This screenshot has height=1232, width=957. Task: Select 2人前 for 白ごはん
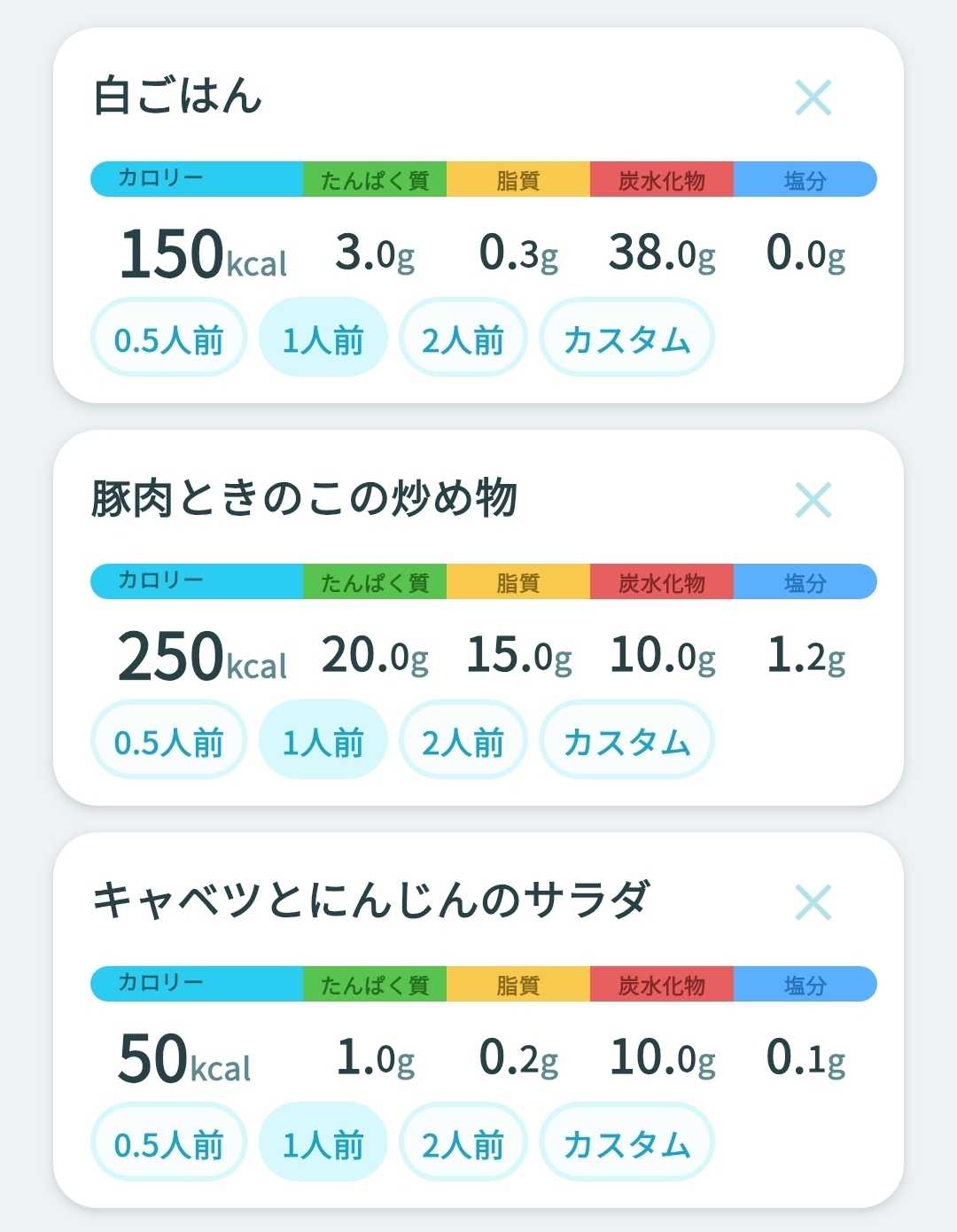[463, 338]
